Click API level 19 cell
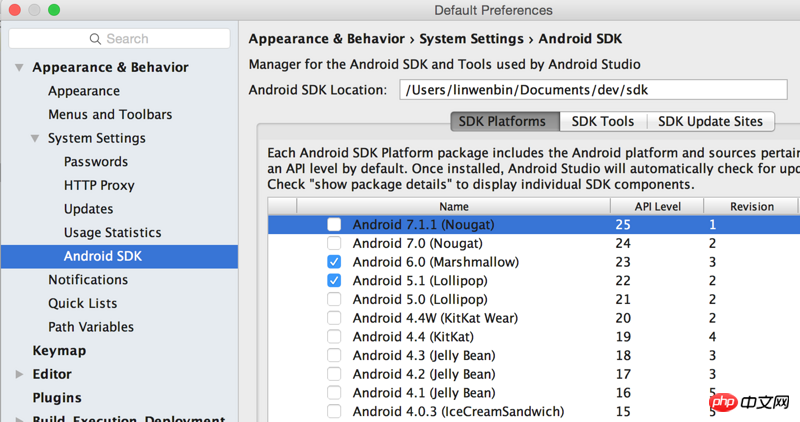Image resolution: width=800 pixels, height=422 pixels. tap(623, 337)
